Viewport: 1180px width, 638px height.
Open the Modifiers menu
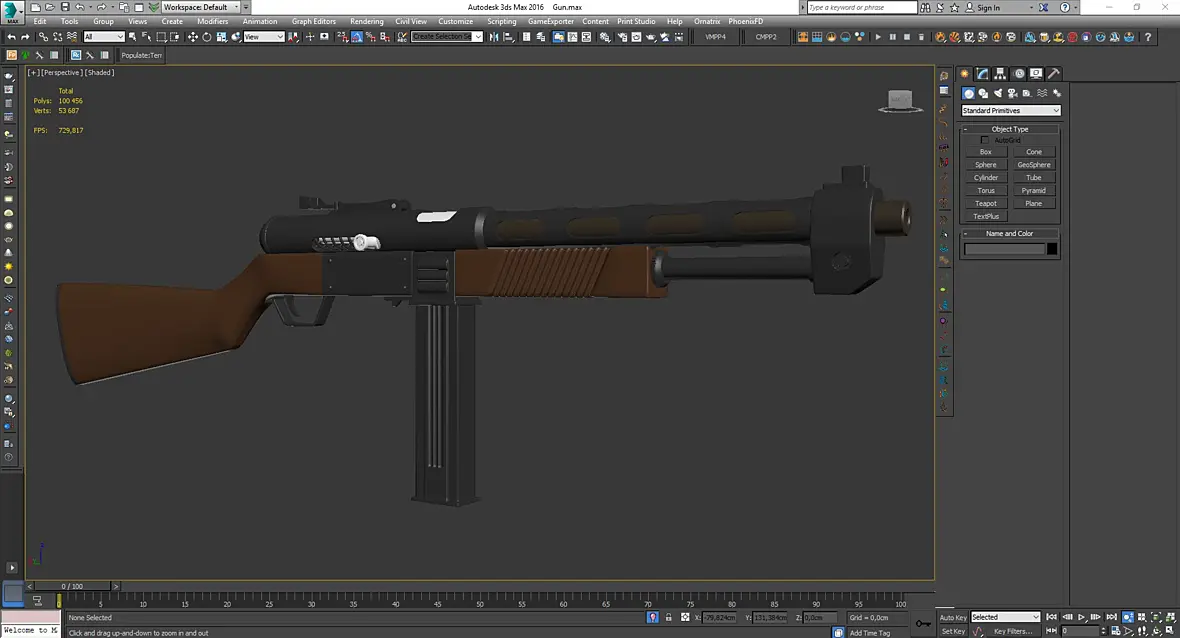[212, 21]
